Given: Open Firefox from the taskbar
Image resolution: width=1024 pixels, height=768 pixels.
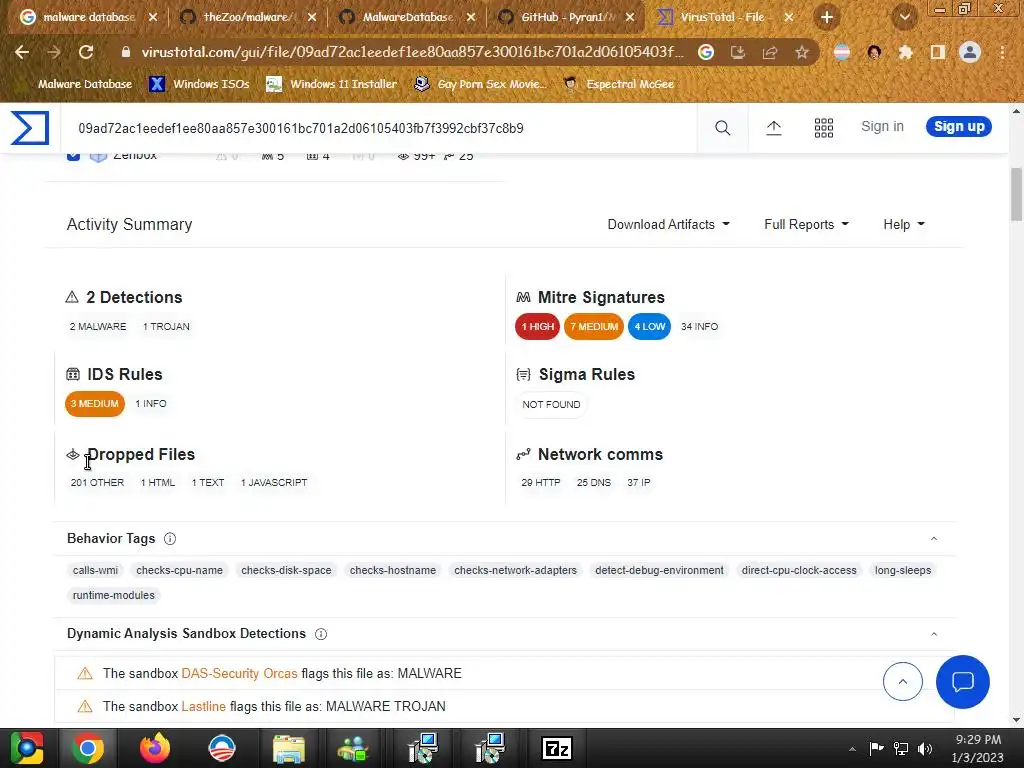Looking at the screenshot, I should pyautogui.click(x=155, y=748).
